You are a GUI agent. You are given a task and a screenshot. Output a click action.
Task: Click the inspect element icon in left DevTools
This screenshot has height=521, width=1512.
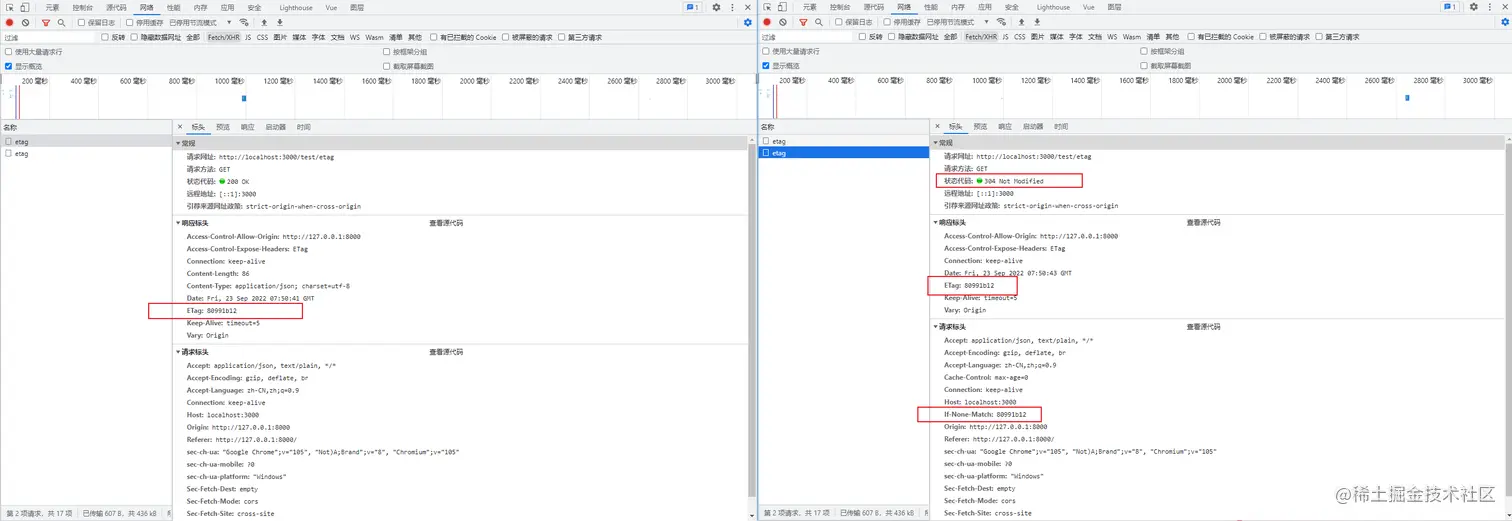click(9, 7)
